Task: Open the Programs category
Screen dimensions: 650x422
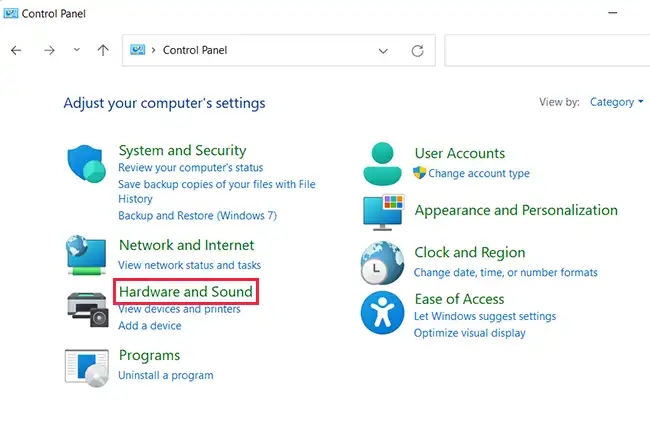Action: coord(149,356)
